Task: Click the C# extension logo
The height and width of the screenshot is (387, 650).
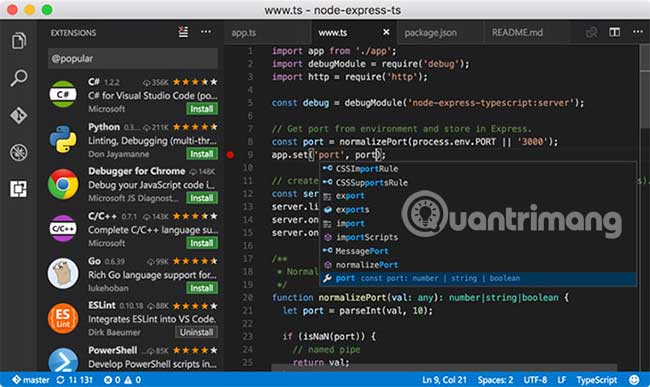Action: [63, 94]
